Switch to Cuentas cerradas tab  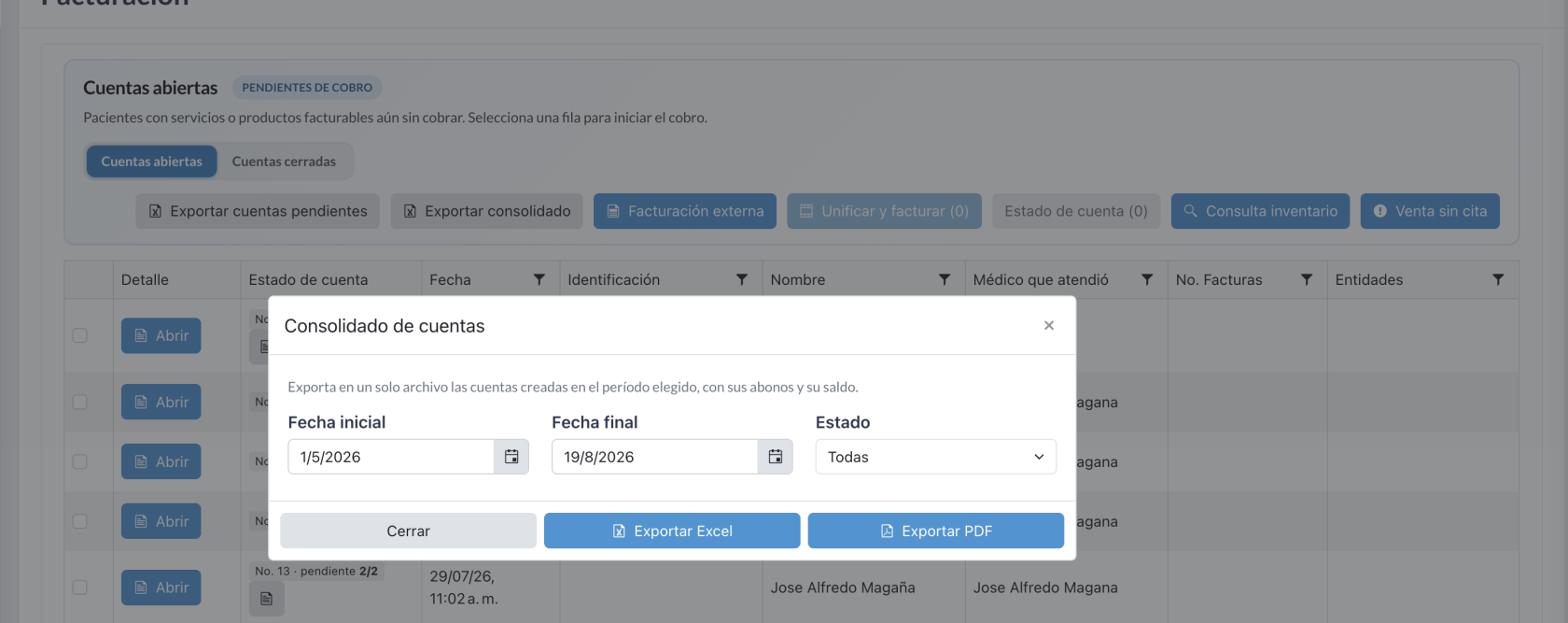coord(284,162)
